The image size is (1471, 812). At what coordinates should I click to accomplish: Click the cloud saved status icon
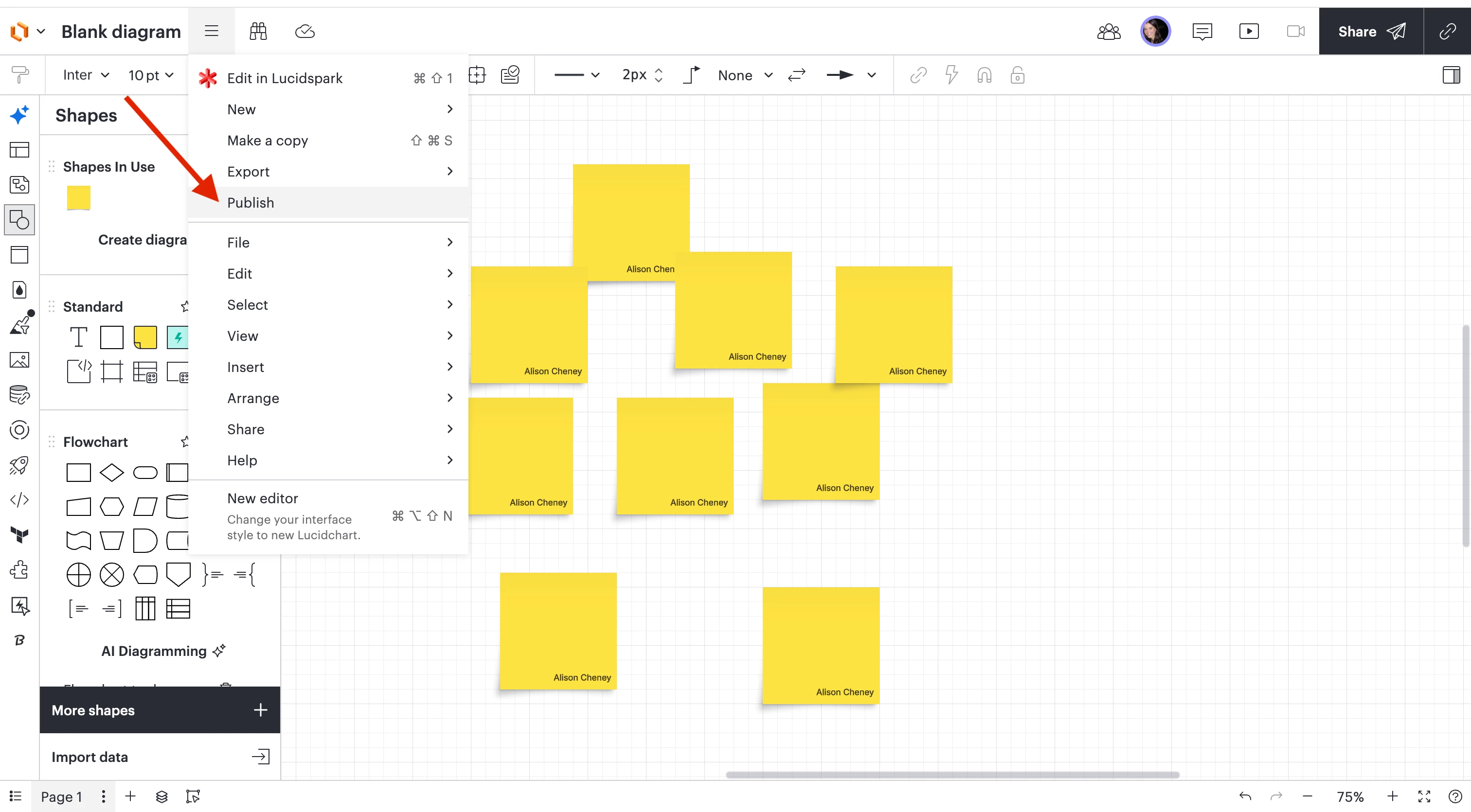[305, 31]
